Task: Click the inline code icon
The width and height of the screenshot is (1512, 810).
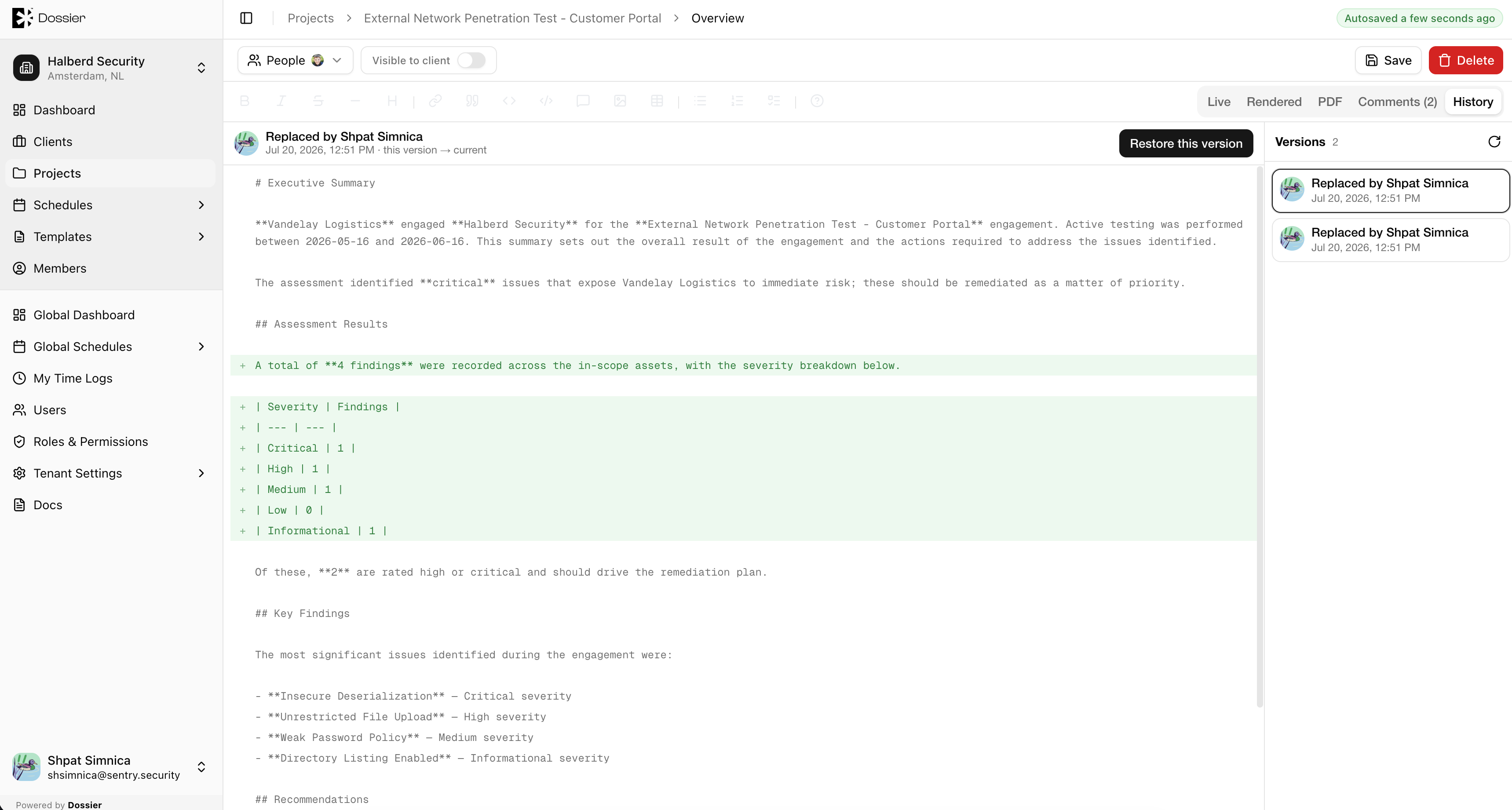Action: [509, 101]
